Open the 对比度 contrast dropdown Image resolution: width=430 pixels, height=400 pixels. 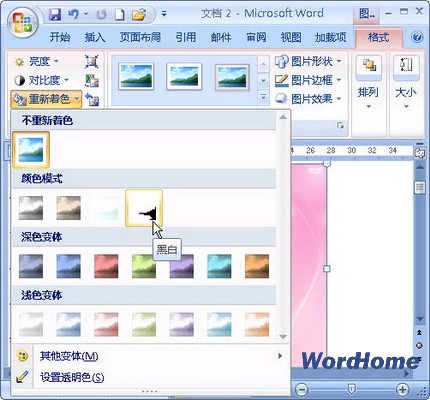point(42,80)
